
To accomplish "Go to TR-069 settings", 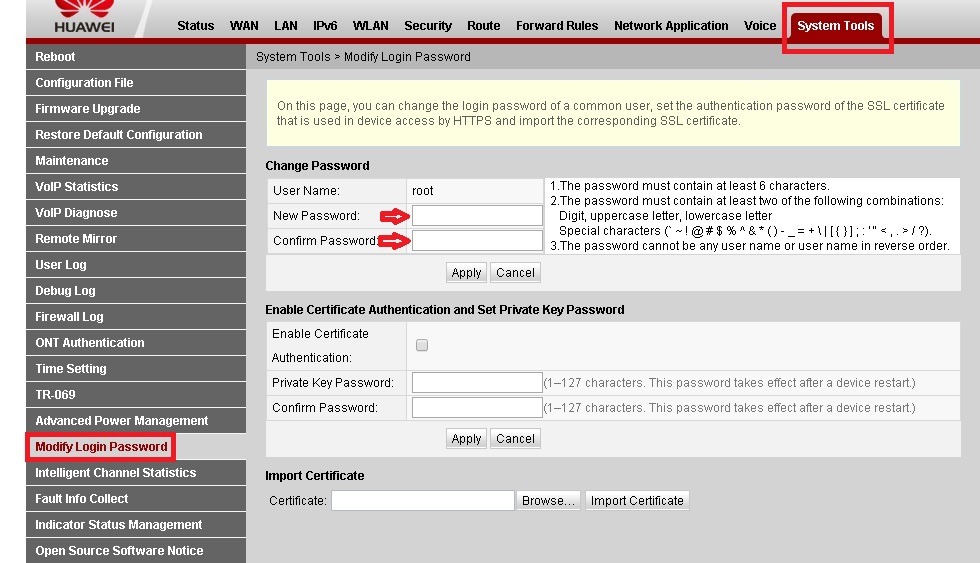I will (x=56, y=395).
